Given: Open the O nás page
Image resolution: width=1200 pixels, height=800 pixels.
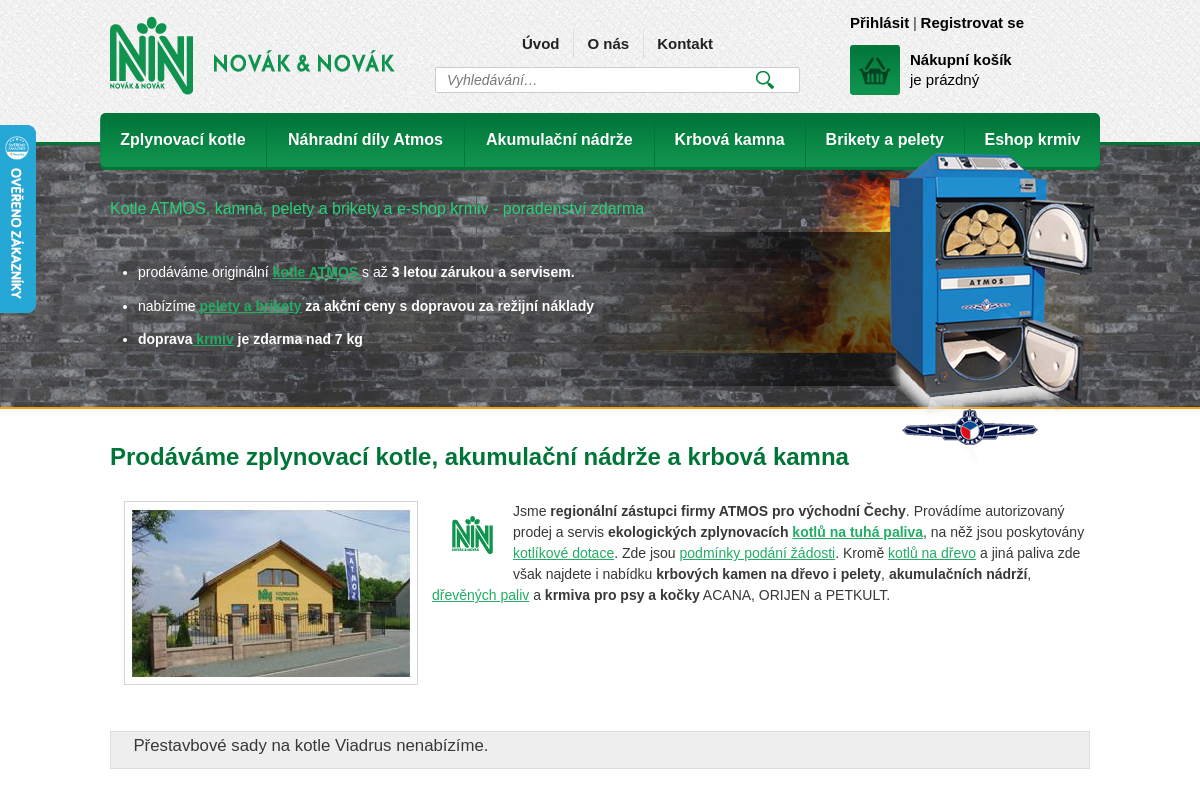Looking at the screenshot, I should [608, 43].
